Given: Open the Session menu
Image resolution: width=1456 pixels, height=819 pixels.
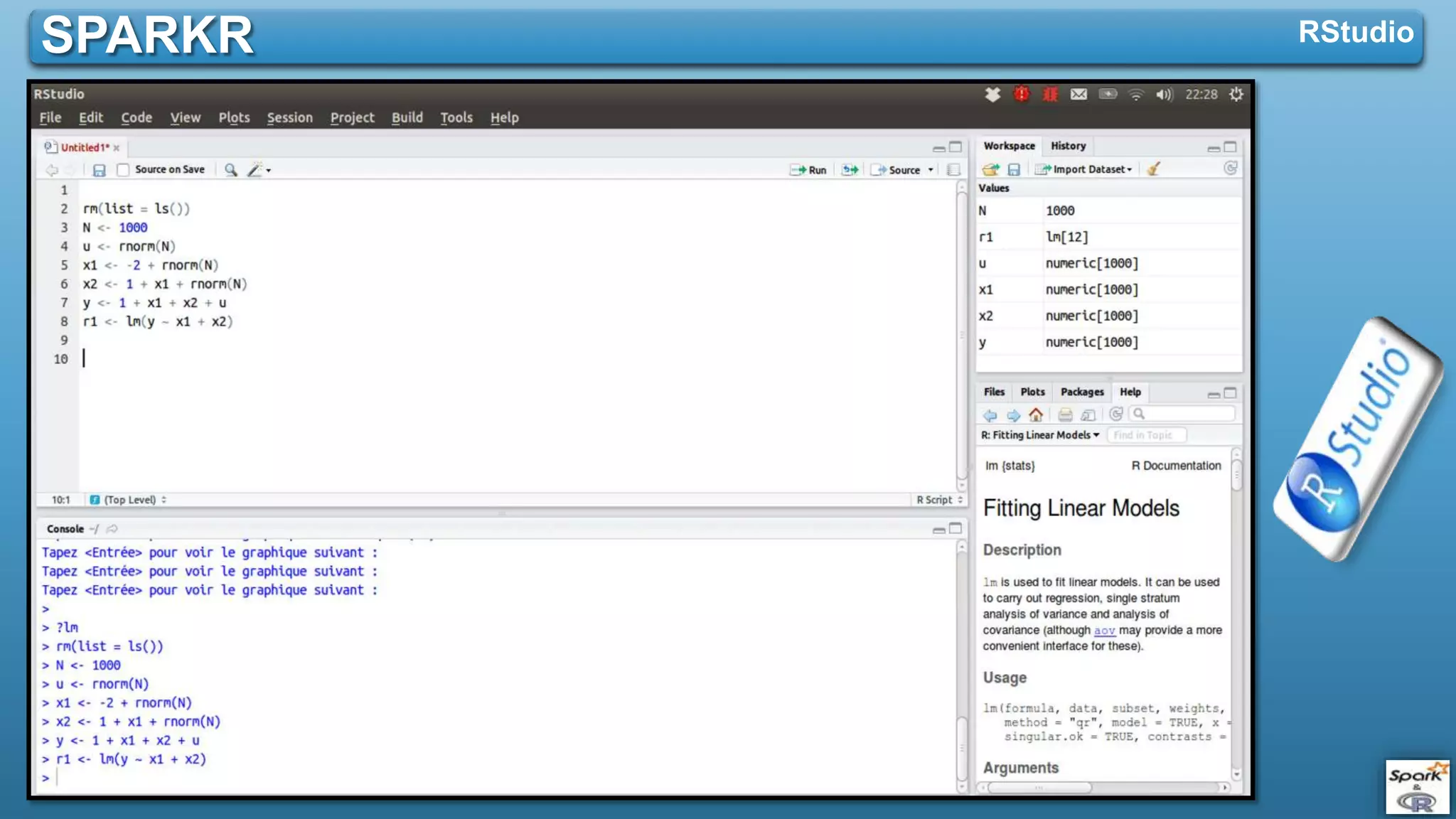Looking at the screenshot, I should tap(289, 117).
